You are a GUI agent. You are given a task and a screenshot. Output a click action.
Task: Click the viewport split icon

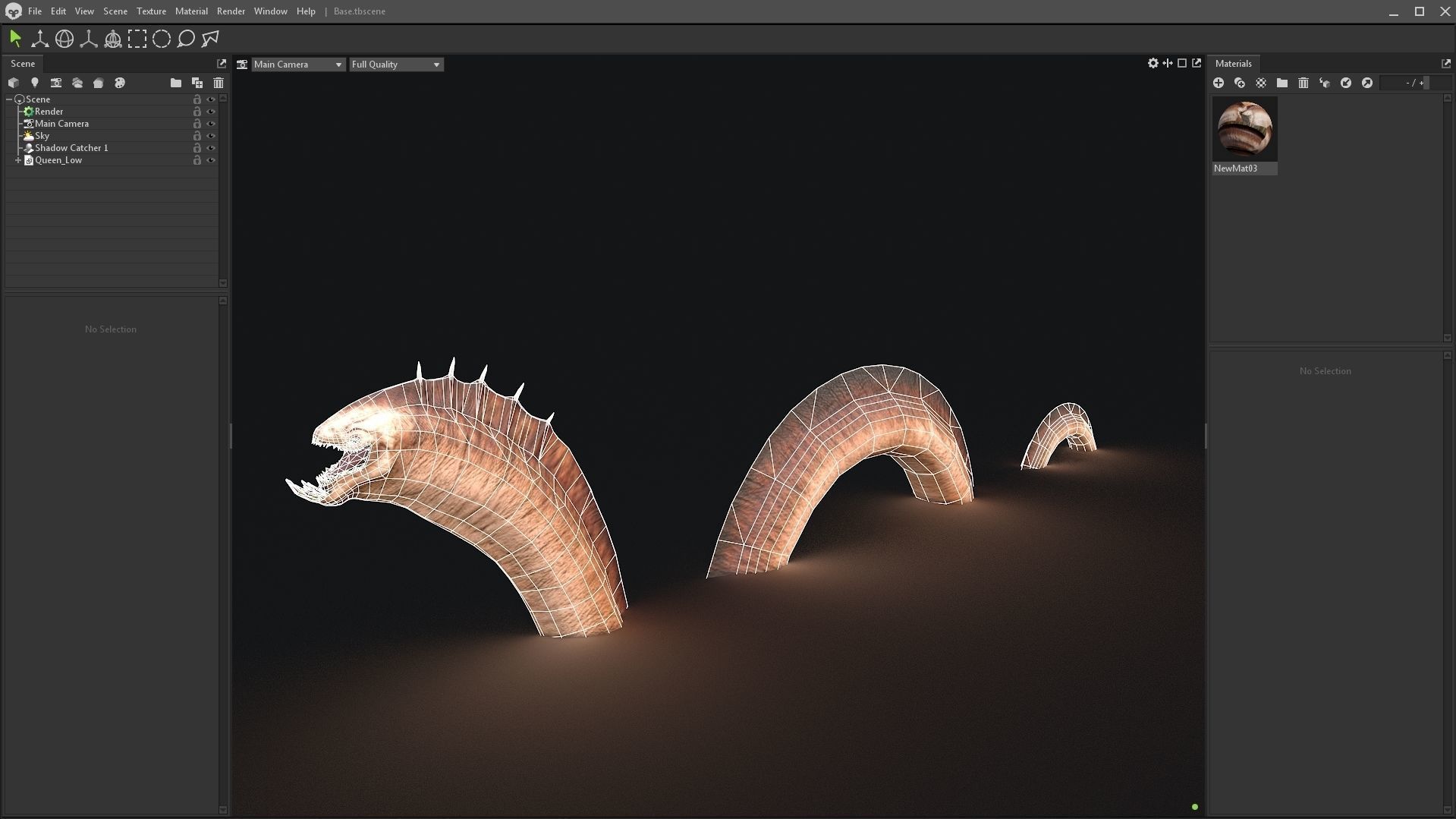pos(1168,63)
